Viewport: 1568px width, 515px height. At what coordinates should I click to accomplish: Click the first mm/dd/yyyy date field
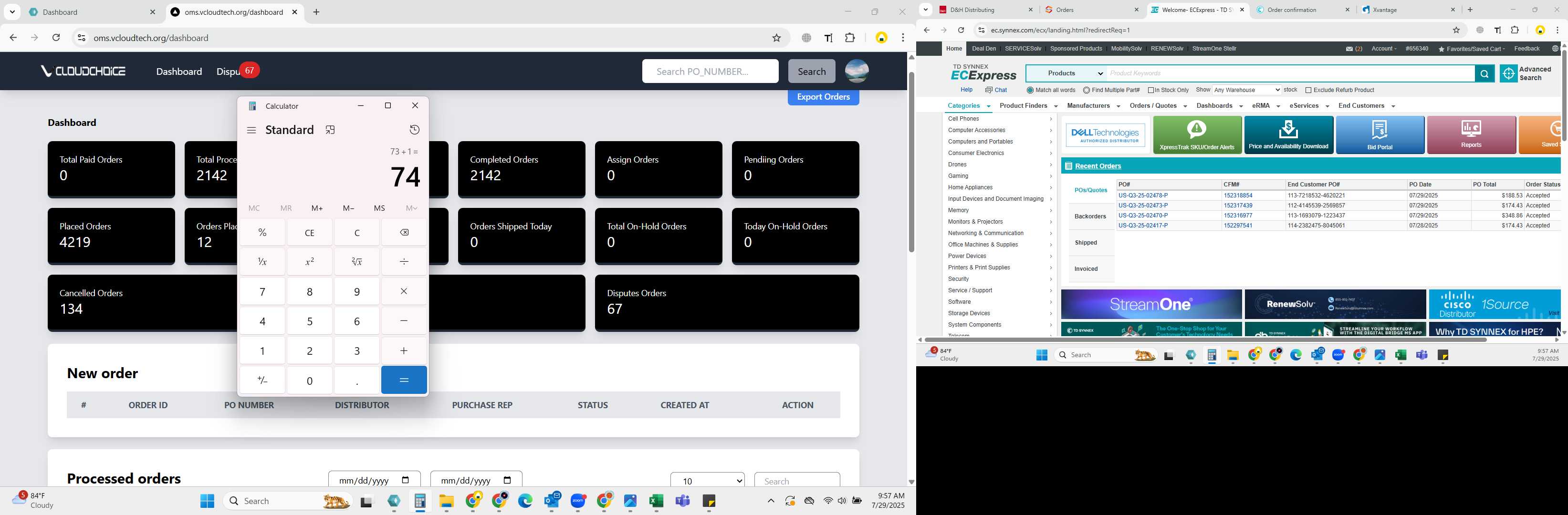(x=374, y=480)
